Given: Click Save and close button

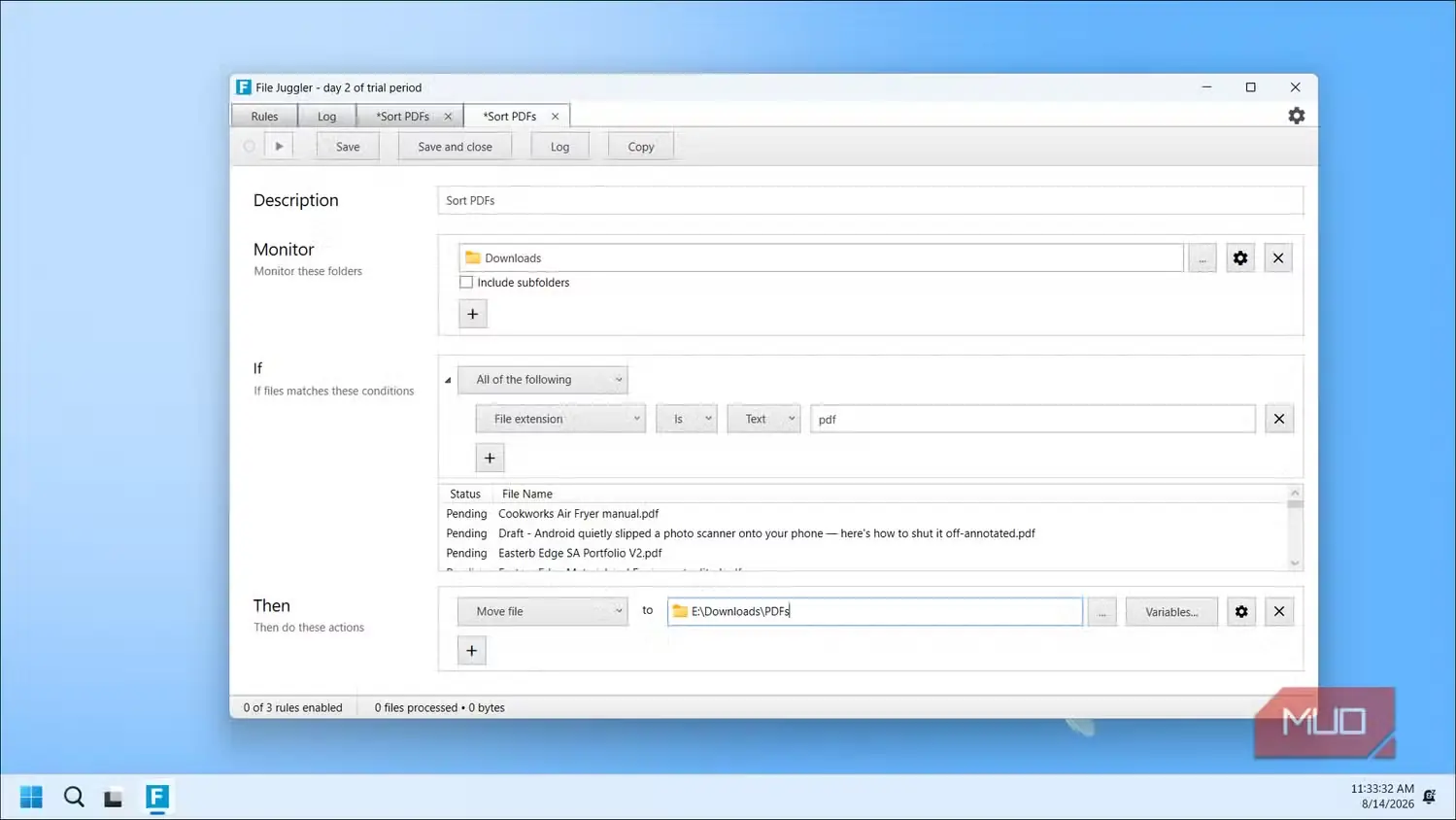Looking at the screenshot, I should [455, 147].
